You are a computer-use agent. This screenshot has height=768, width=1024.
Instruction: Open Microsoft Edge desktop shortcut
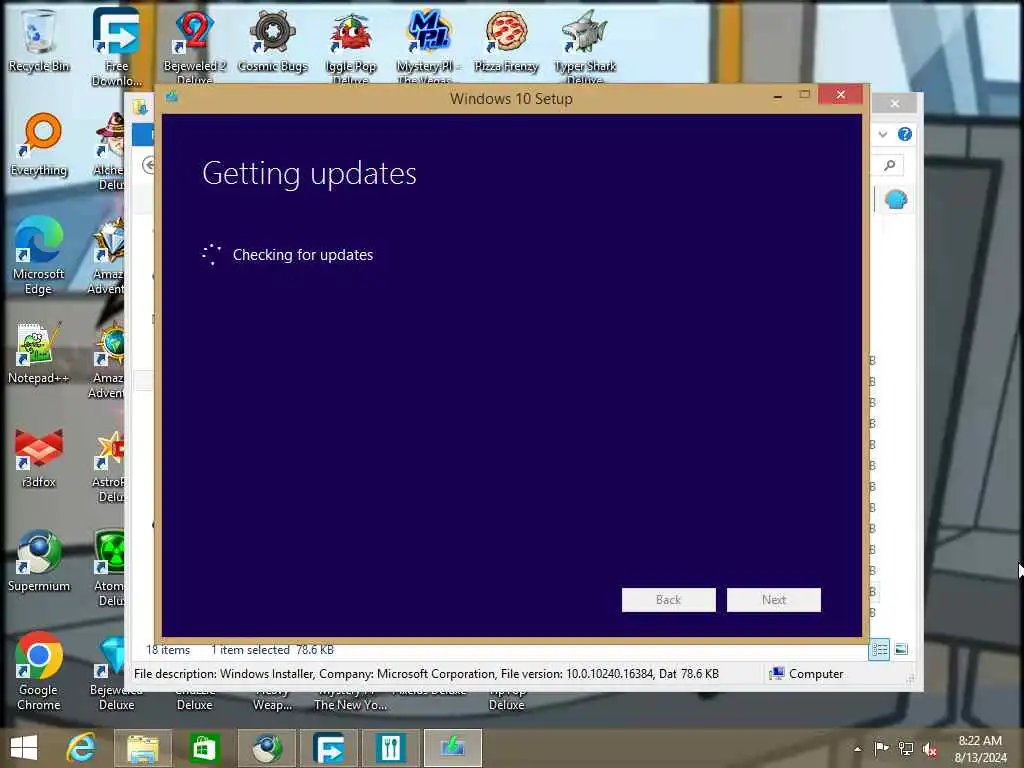tap(39, 256)
